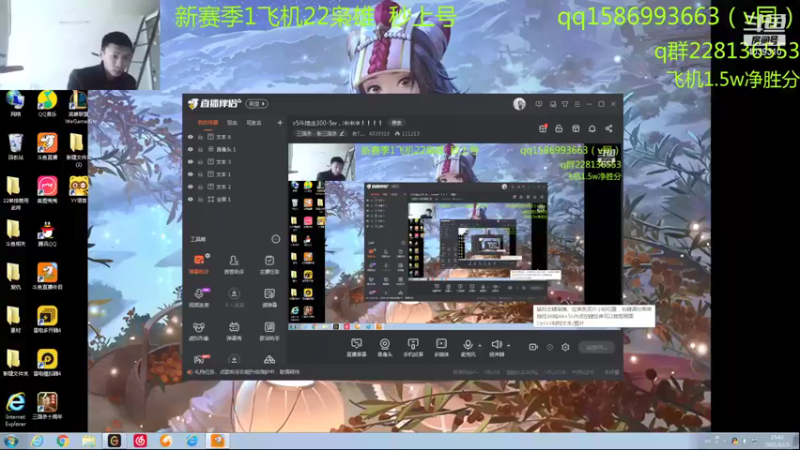The image size is (800, 450).
Task: Click the car-shaped tool icon in the toolbox bottom row
Action: pos(269,360)
